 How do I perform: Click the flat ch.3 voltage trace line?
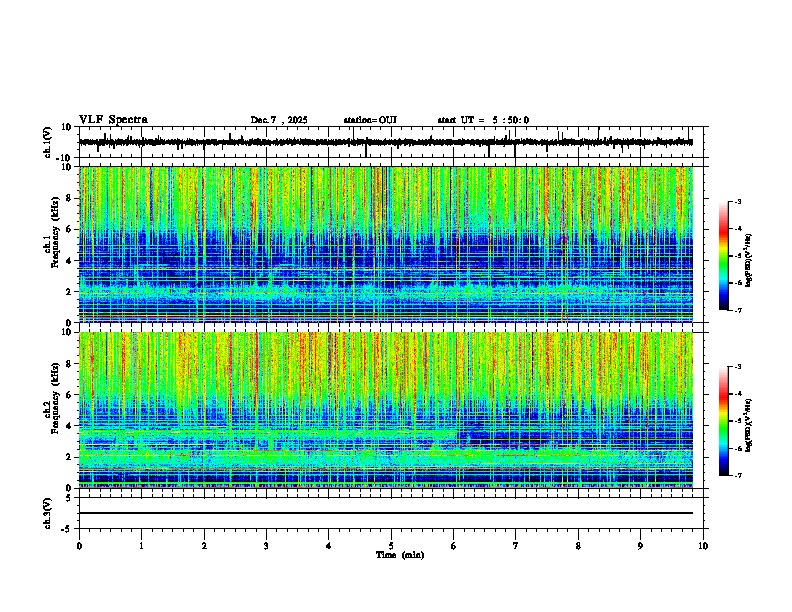[x=385, y=513]
